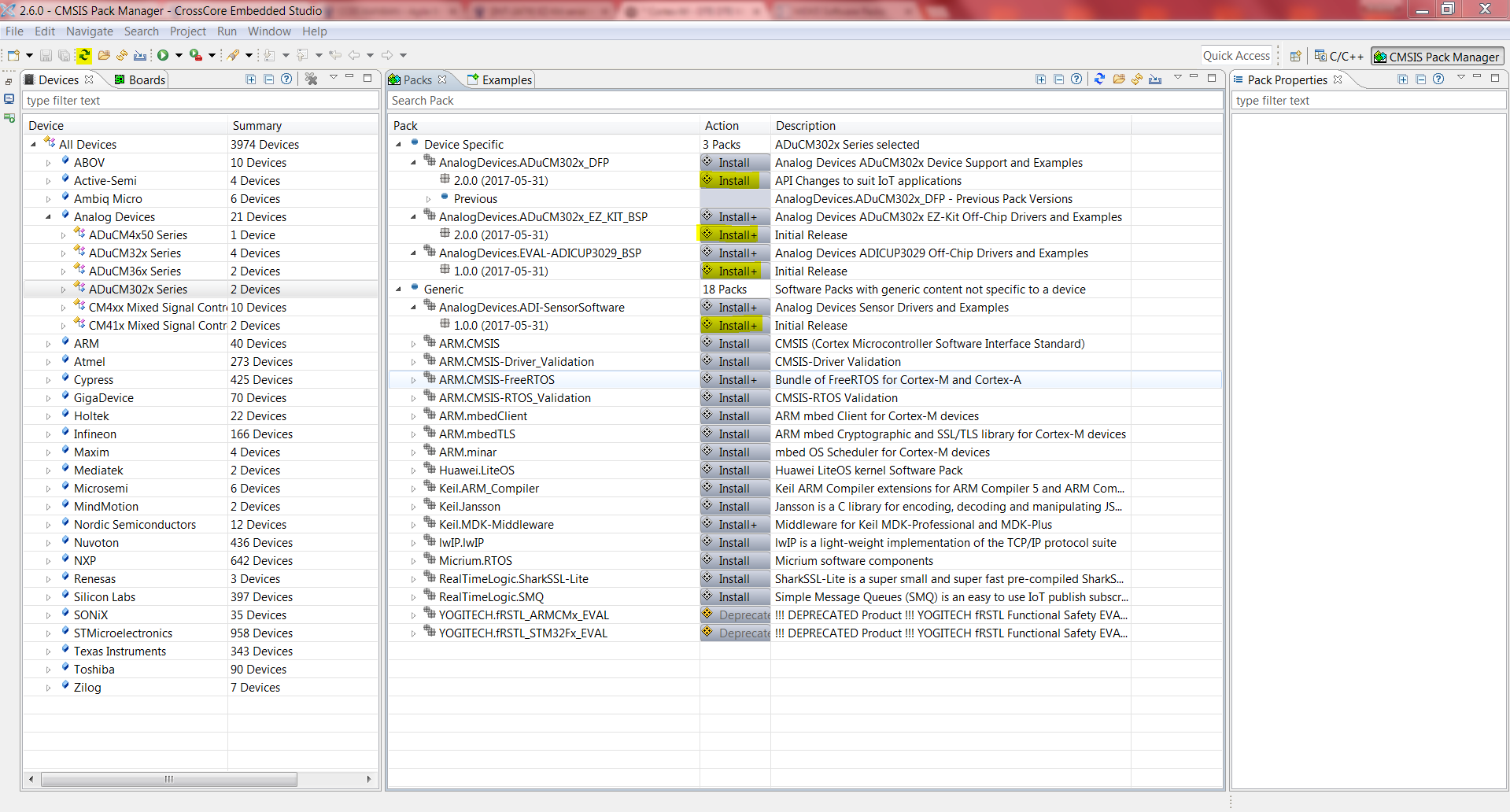The image size is (1510, 812).
Task: Click Install for AnalogDevices.ADuCM302x_DFP 2.0.0 version
Action: pyautogui.click(x=735, y=181)
